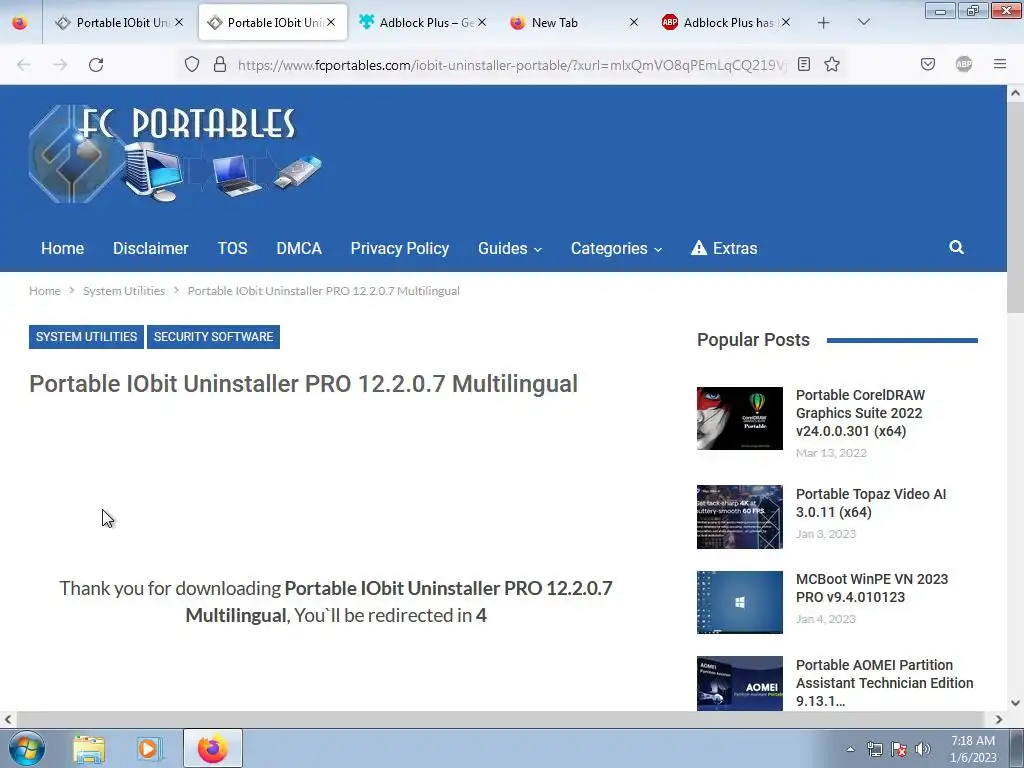Click SECURITY SOFTWARE category tag
The width and height of the screenshot is (1024, 768).
pos(214,337)
